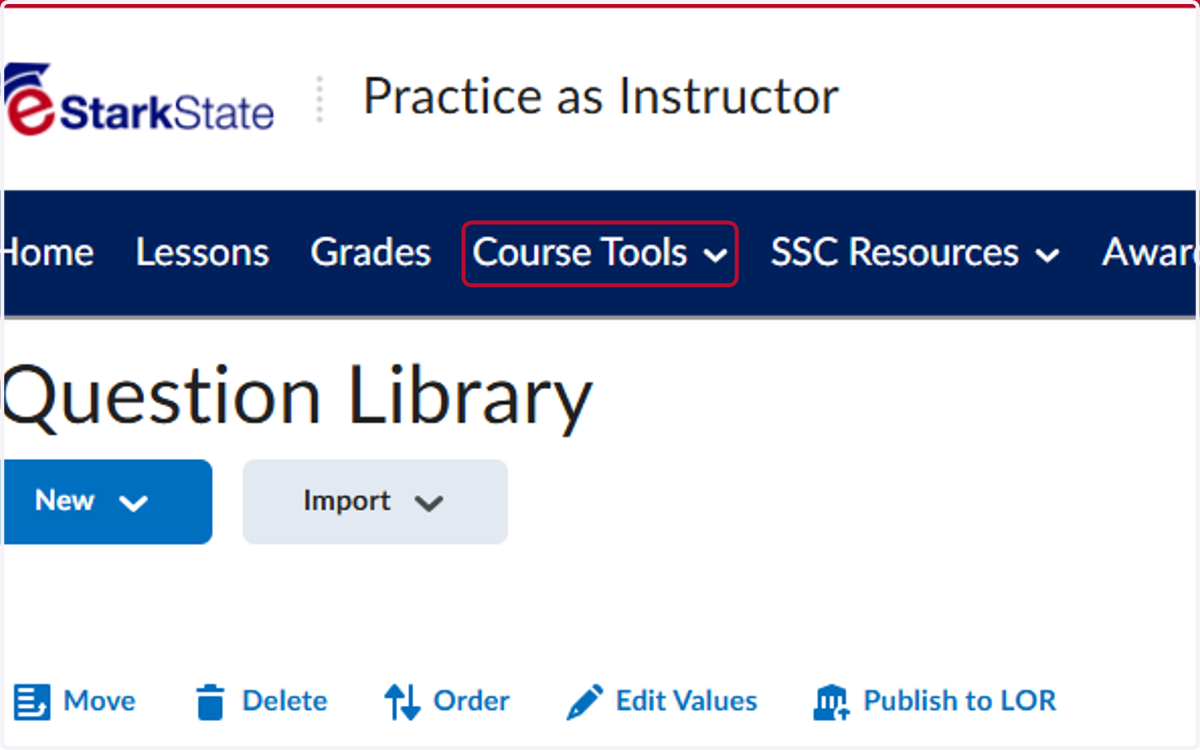The image size is (1200, 750).
Task: Click the Order link text
Action: coord(472,701)
